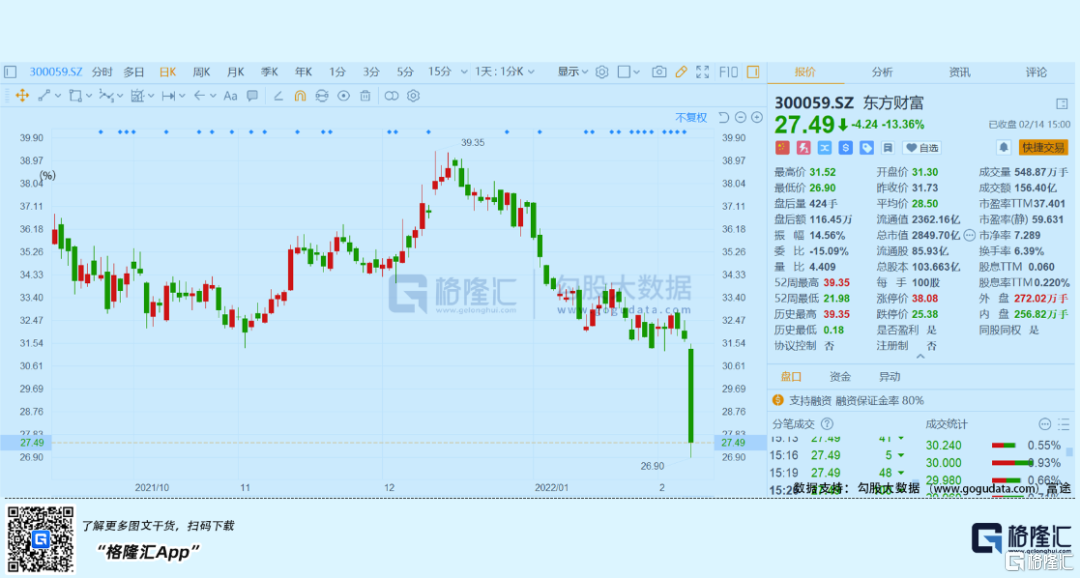Viewport: 1080px width, 578px height.
Task: Select 日K daily candlestick view
Action: click(x=167, y=72)
